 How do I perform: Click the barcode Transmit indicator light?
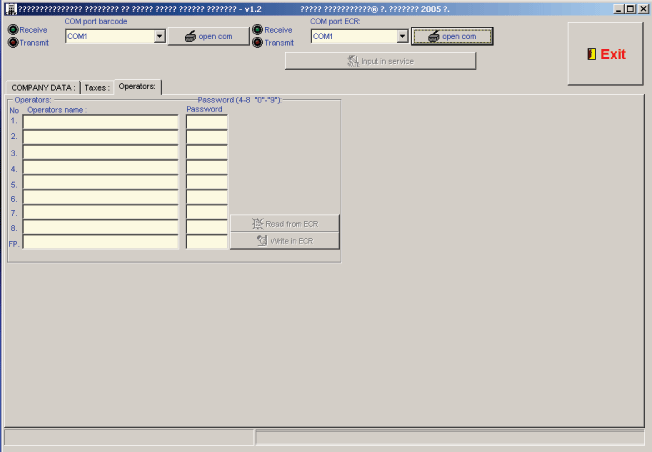pyautogui.click(x=13, y=42)
